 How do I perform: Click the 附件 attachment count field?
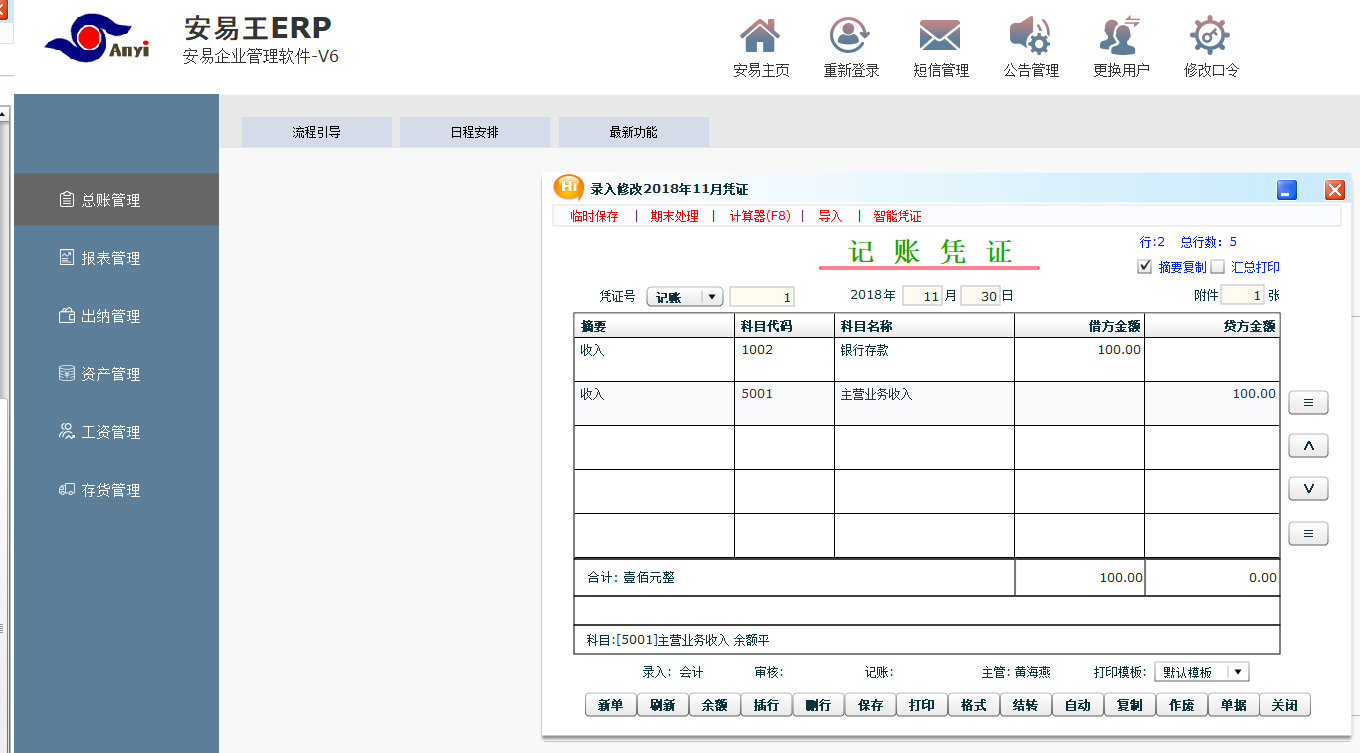1243,295
